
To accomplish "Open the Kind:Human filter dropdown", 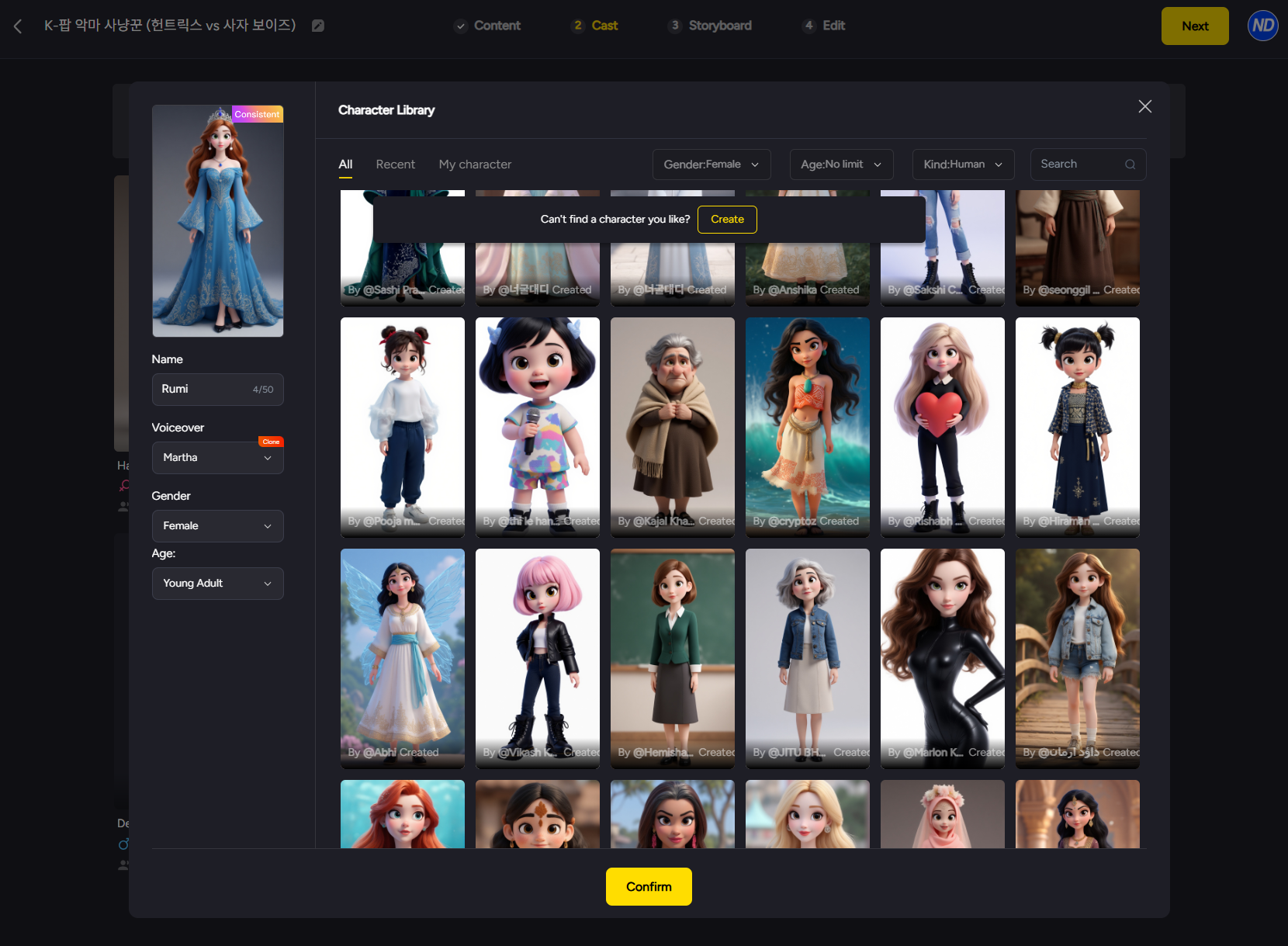I will (963, 165).
